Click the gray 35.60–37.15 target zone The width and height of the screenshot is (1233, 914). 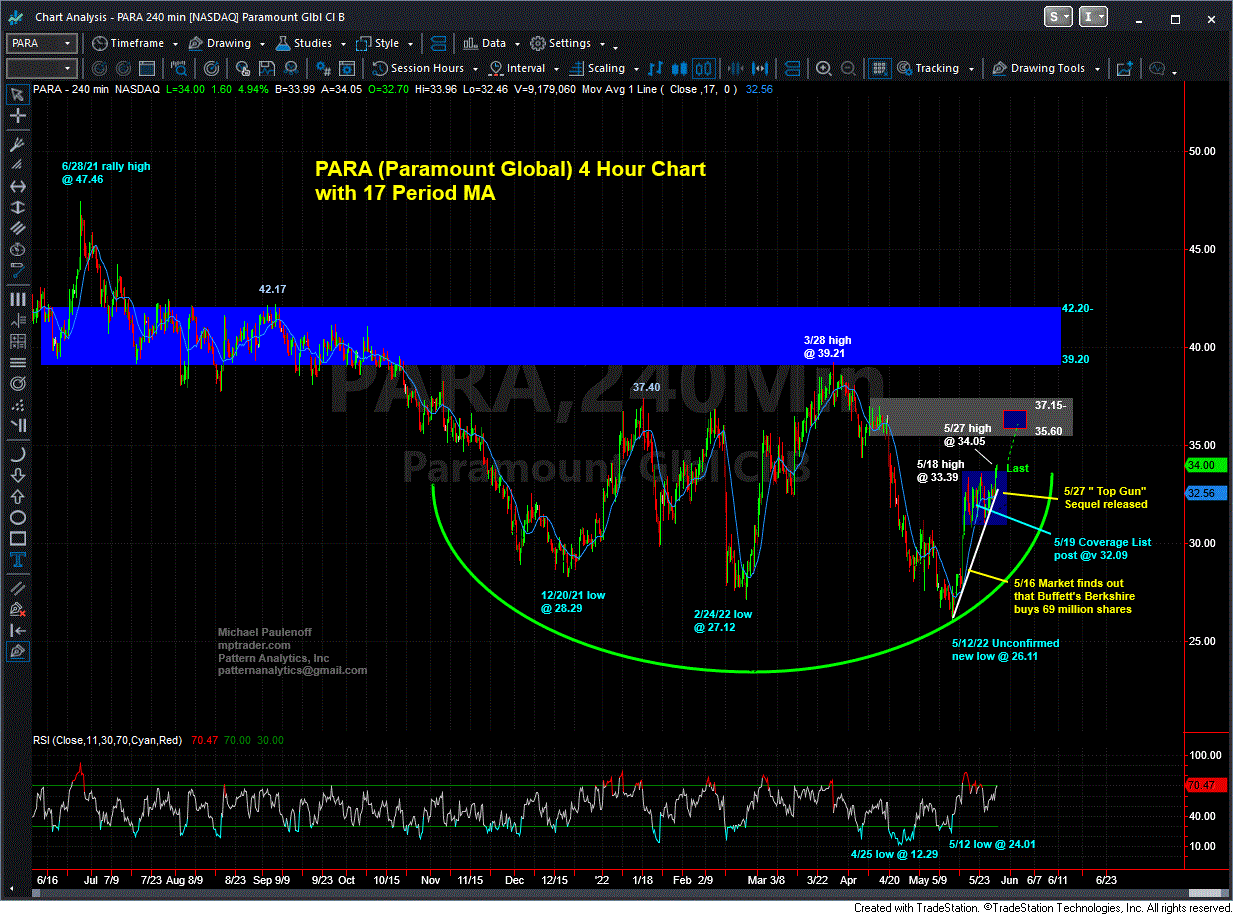click(970, 417)
